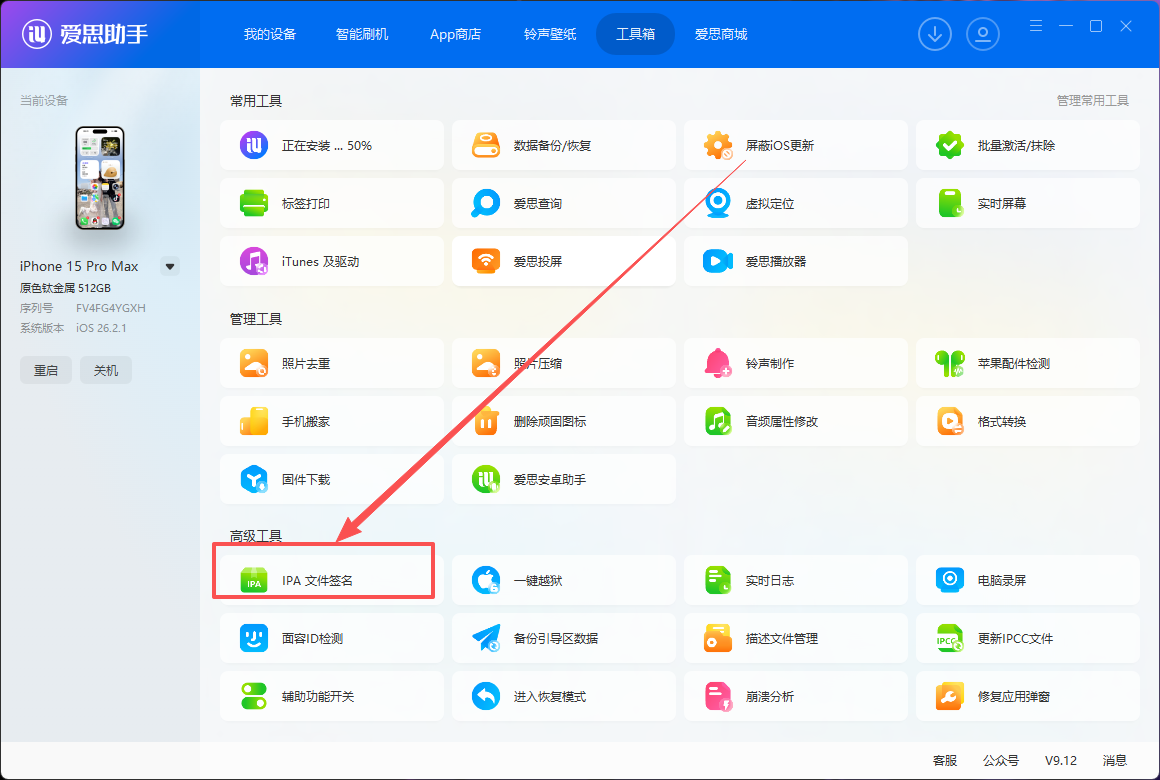The width and height of the screenshot is (1160, 780).
Task: Open the 照片去重 tool
Action: click(331, 363)
